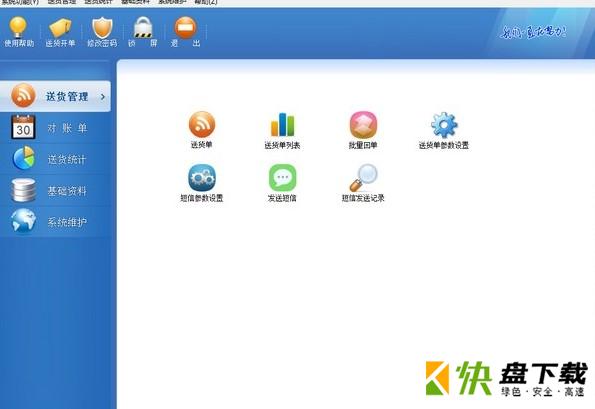This screenshot has width=595, height=409.
Task: Open 系统维护 globe item in the sidebar
Action: pos(55,222)
